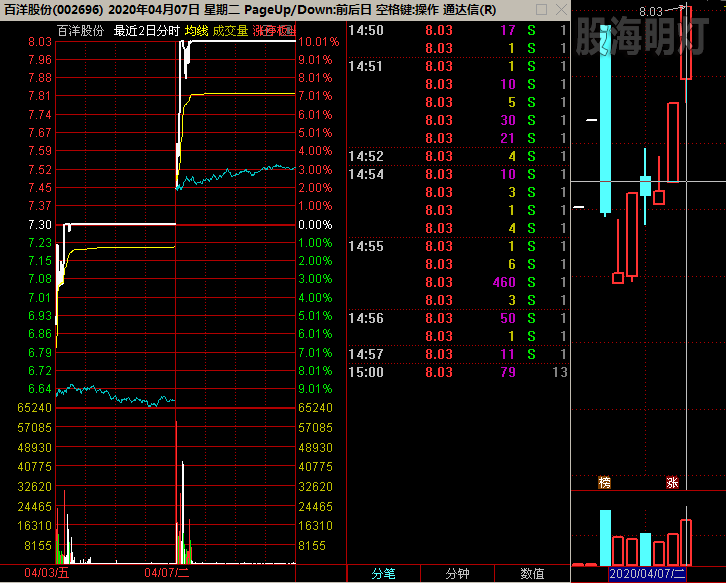Click the 79 volume at 15:00
Image resolution: width=726 pixels, height=583 pixels.
(508, 372)
